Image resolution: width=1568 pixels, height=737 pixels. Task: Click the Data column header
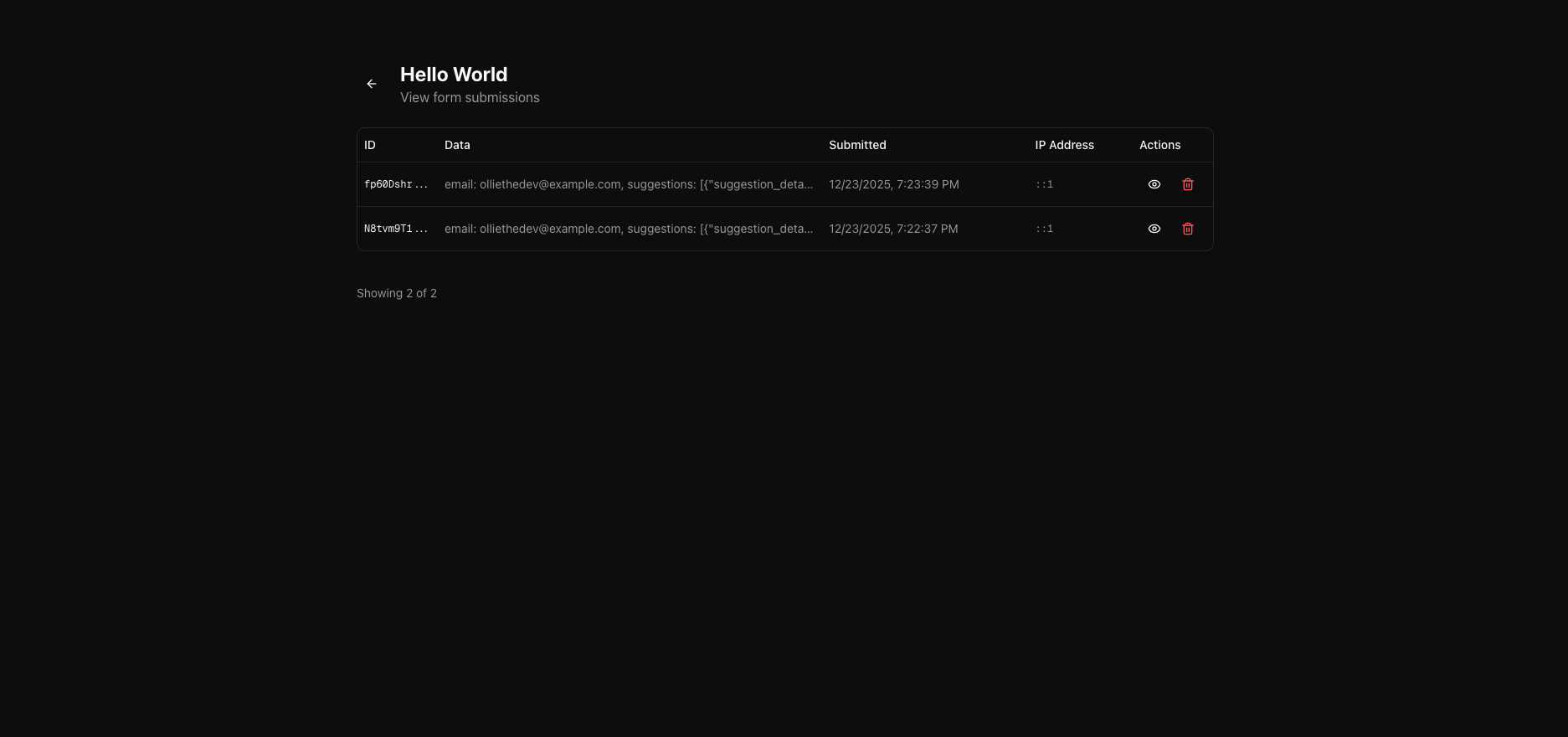[457, 145]
